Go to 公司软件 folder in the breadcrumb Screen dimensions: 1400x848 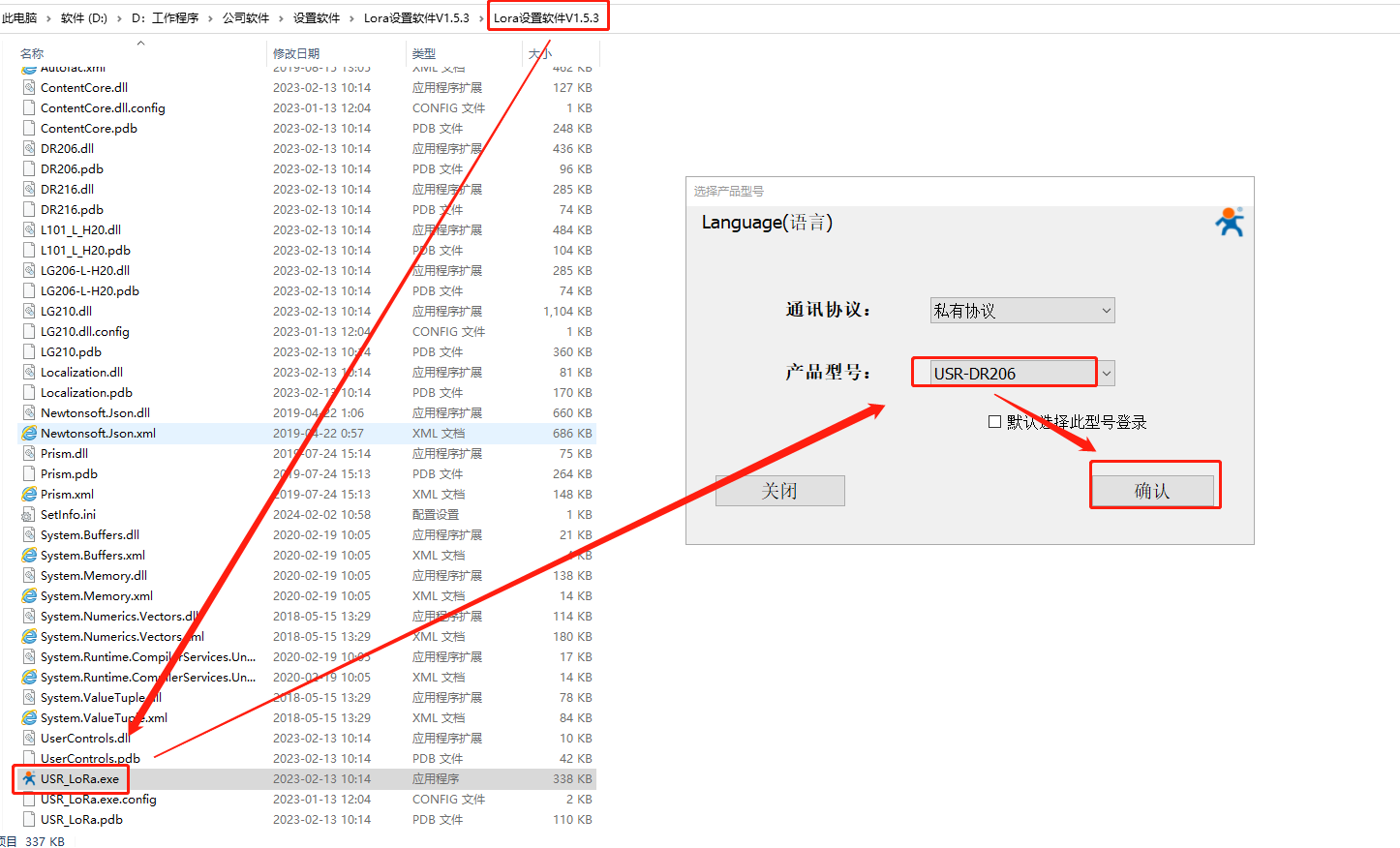246,18
